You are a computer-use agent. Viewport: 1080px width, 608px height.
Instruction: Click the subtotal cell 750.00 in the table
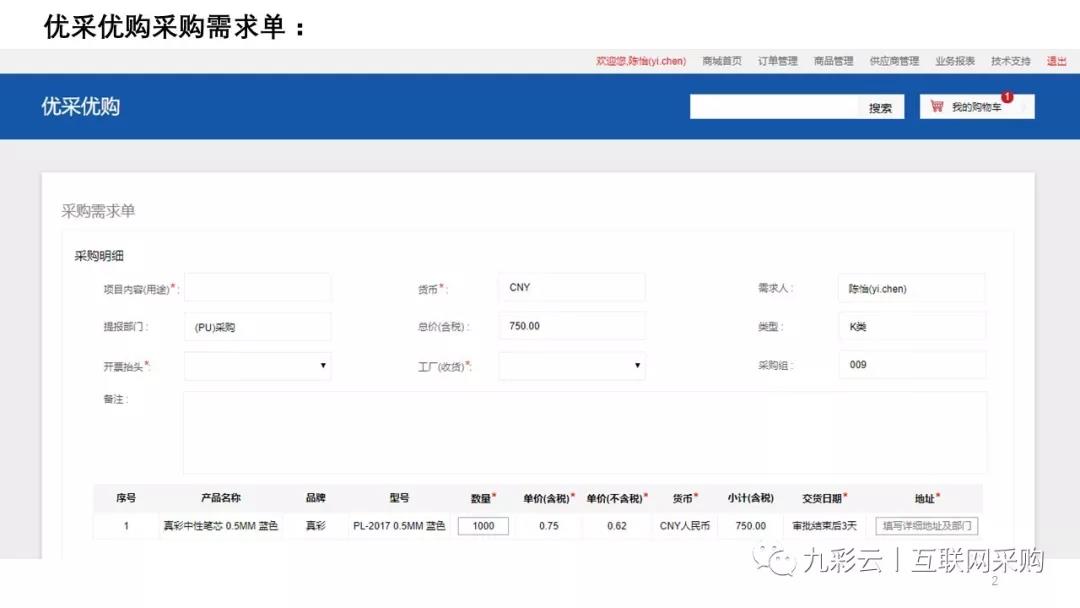click(750, 526)
